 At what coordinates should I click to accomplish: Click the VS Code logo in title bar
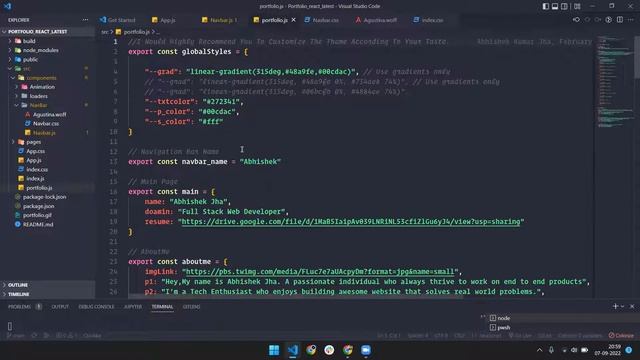(x=7, y=6)
